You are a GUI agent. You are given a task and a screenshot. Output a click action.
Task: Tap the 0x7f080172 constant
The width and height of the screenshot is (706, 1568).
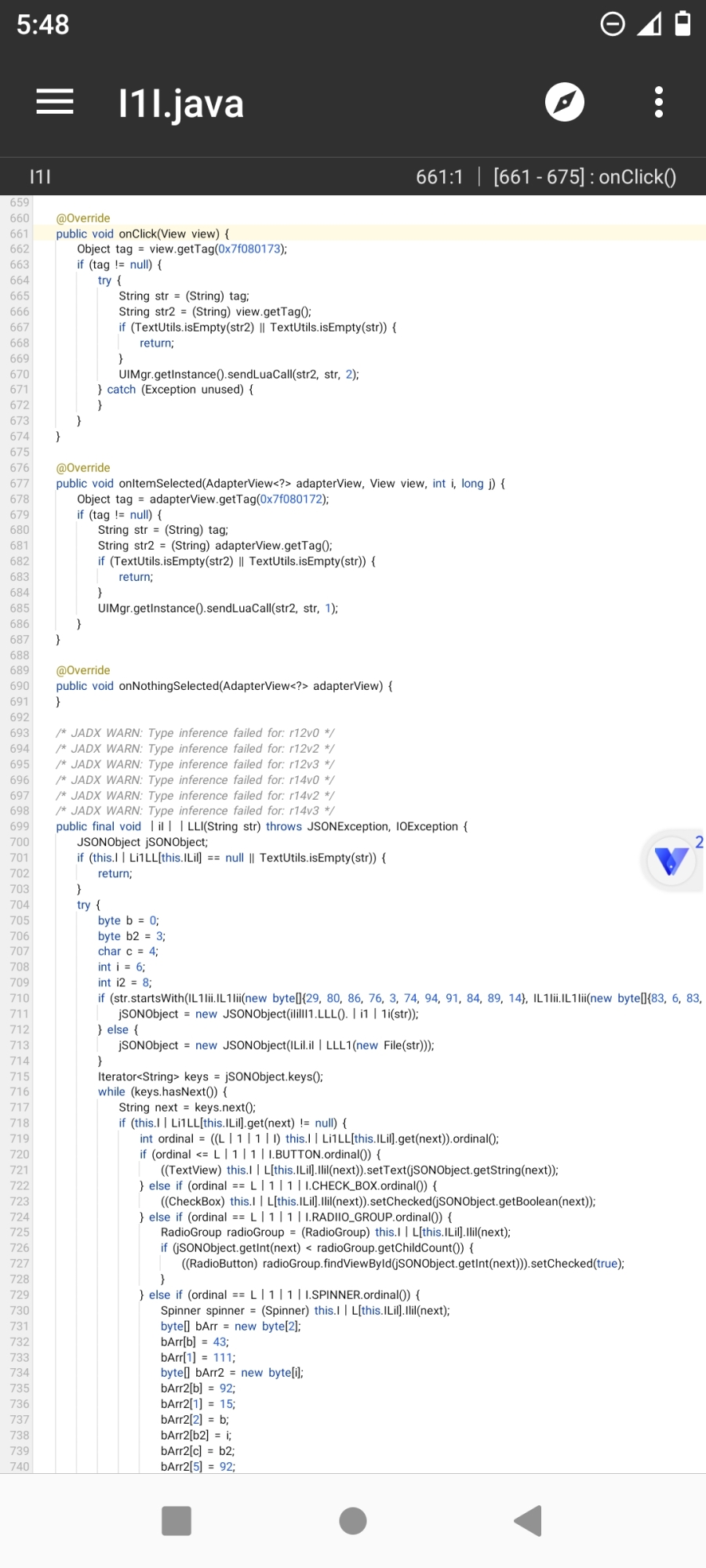coord(291,499)
